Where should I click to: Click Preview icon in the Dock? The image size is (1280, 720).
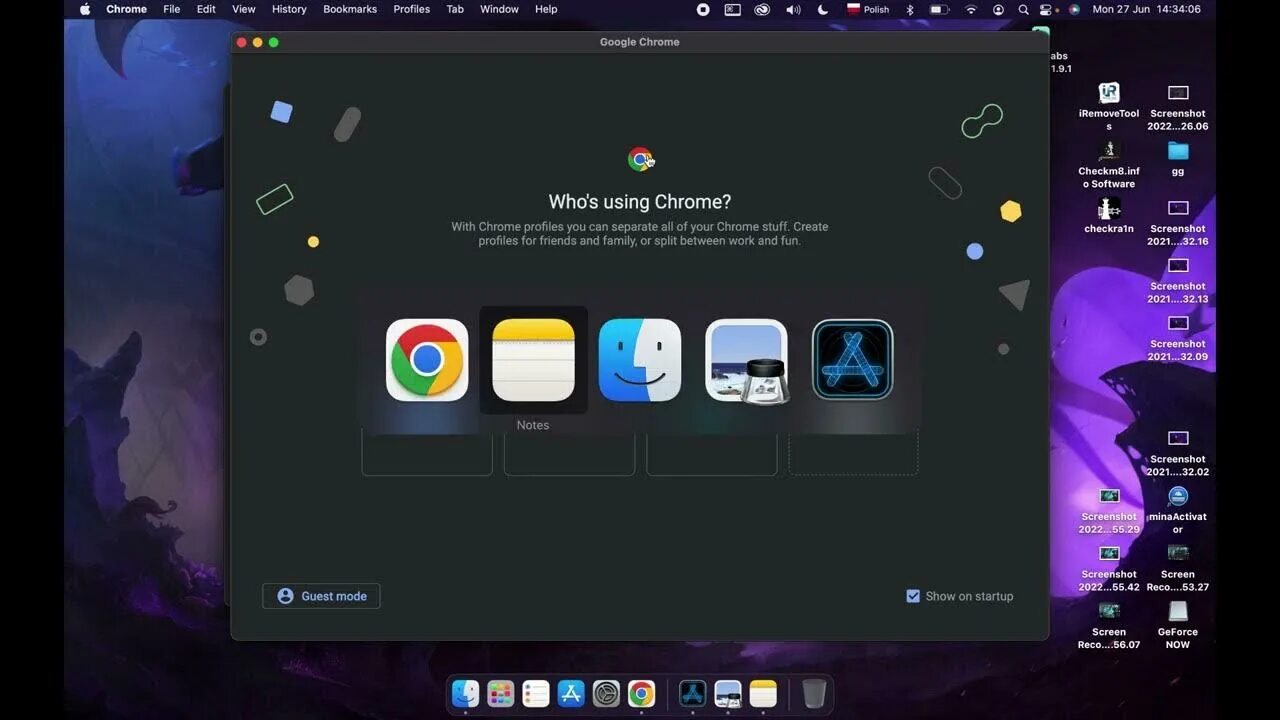[x=728, y=693]
